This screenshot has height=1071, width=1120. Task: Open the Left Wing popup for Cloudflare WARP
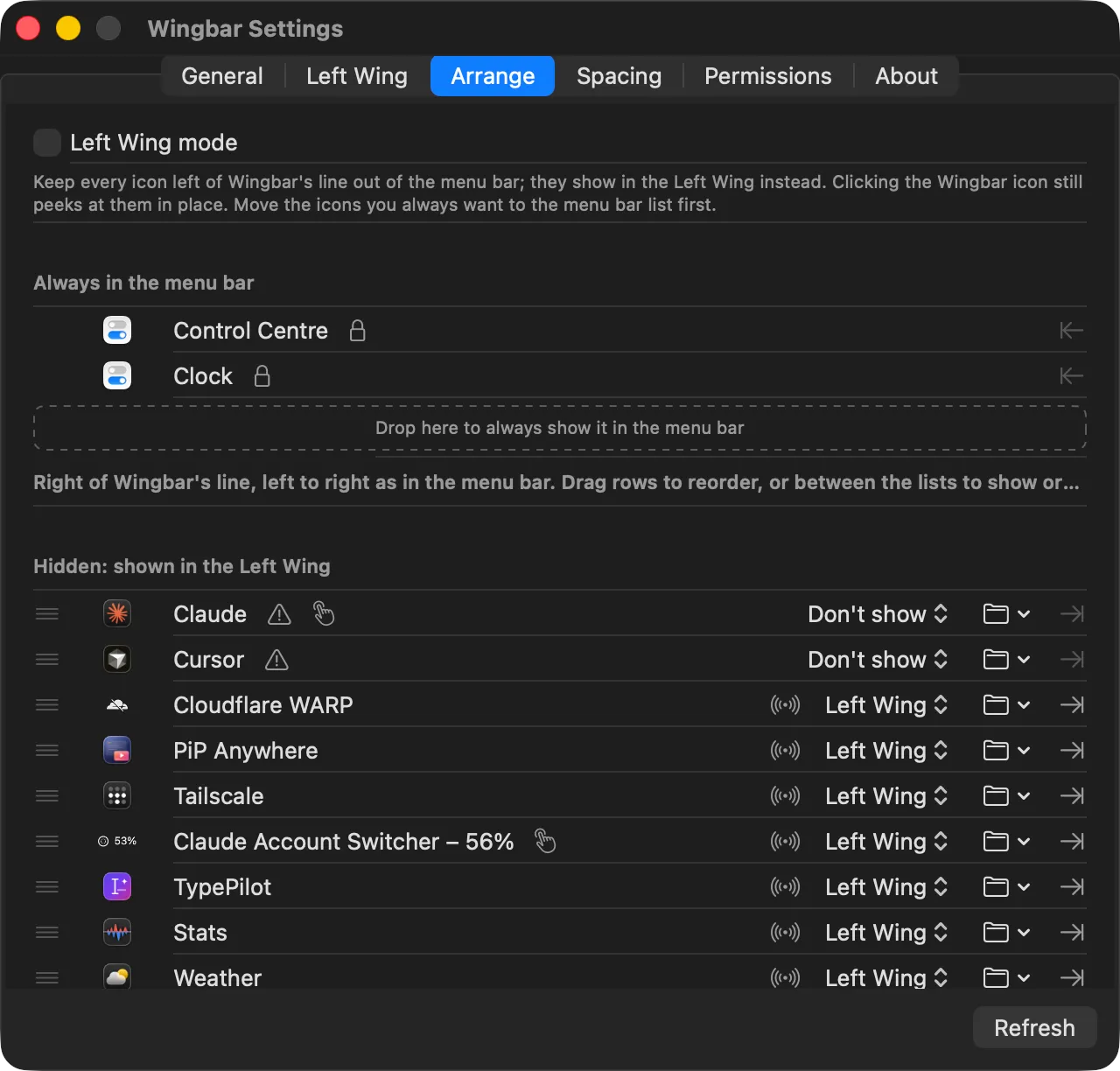886,704
